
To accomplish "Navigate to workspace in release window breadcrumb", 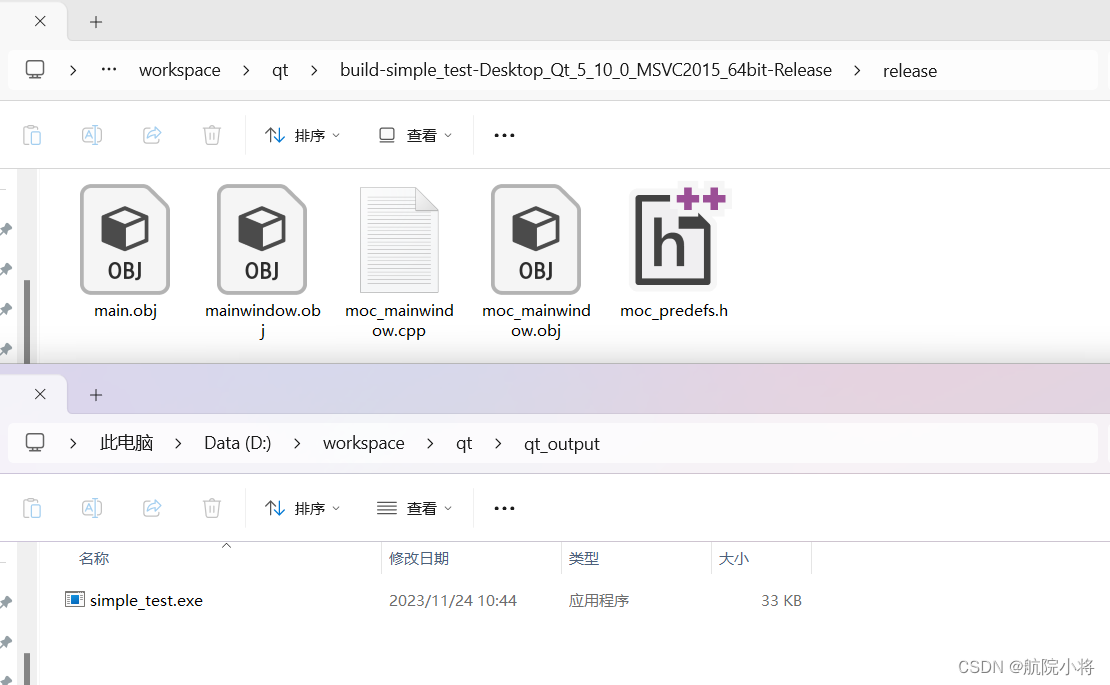I will click(x=180, y=70).
